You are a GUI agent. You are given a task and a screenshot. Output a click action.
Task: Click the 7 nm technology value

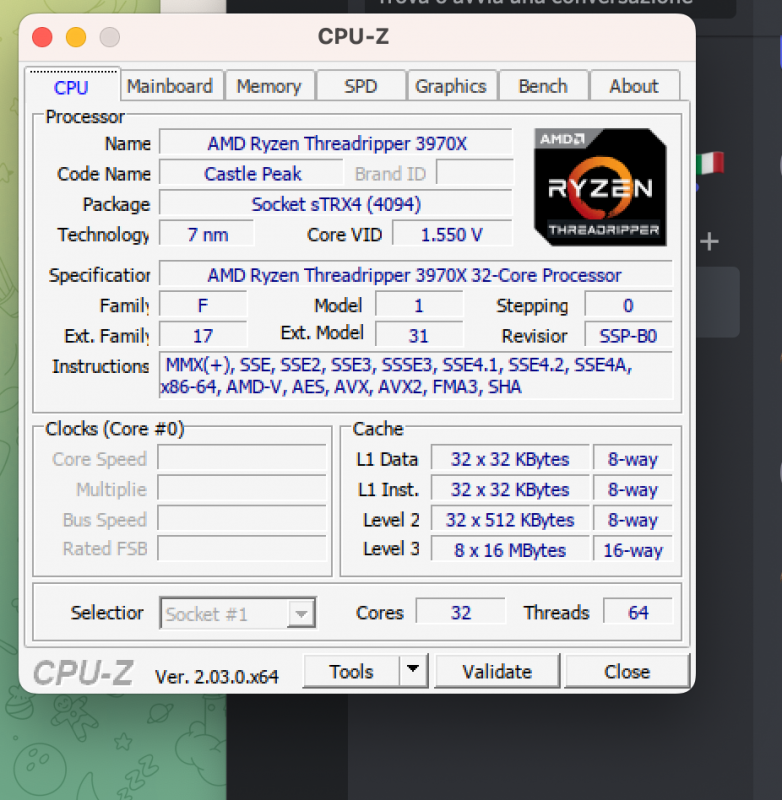point(207,235)
